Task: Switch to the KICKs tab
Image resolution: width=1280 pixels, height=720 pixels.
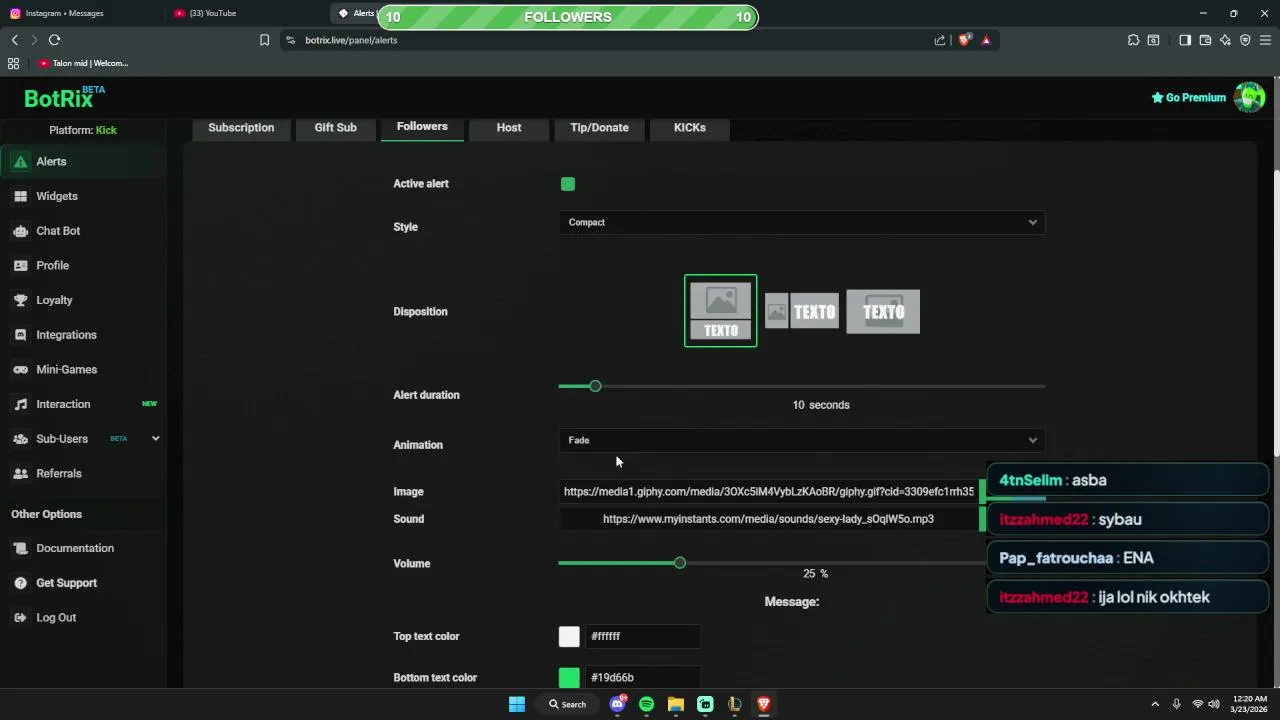Action: pos(690,128)
